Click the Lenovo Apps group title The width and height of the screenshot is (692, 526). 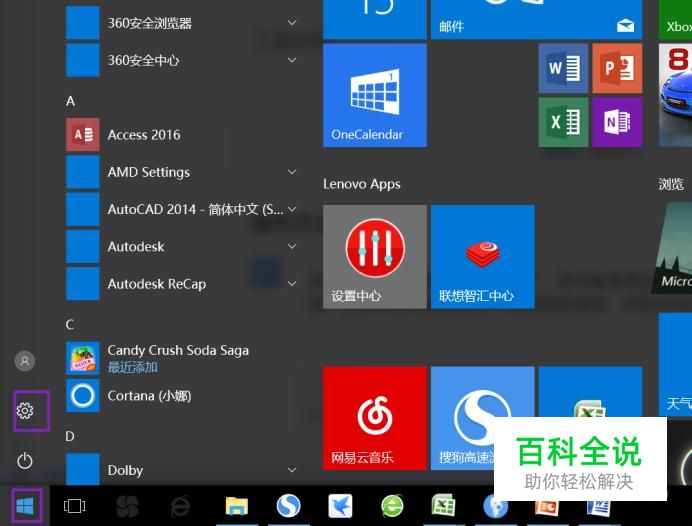click(x=361, y=184)
